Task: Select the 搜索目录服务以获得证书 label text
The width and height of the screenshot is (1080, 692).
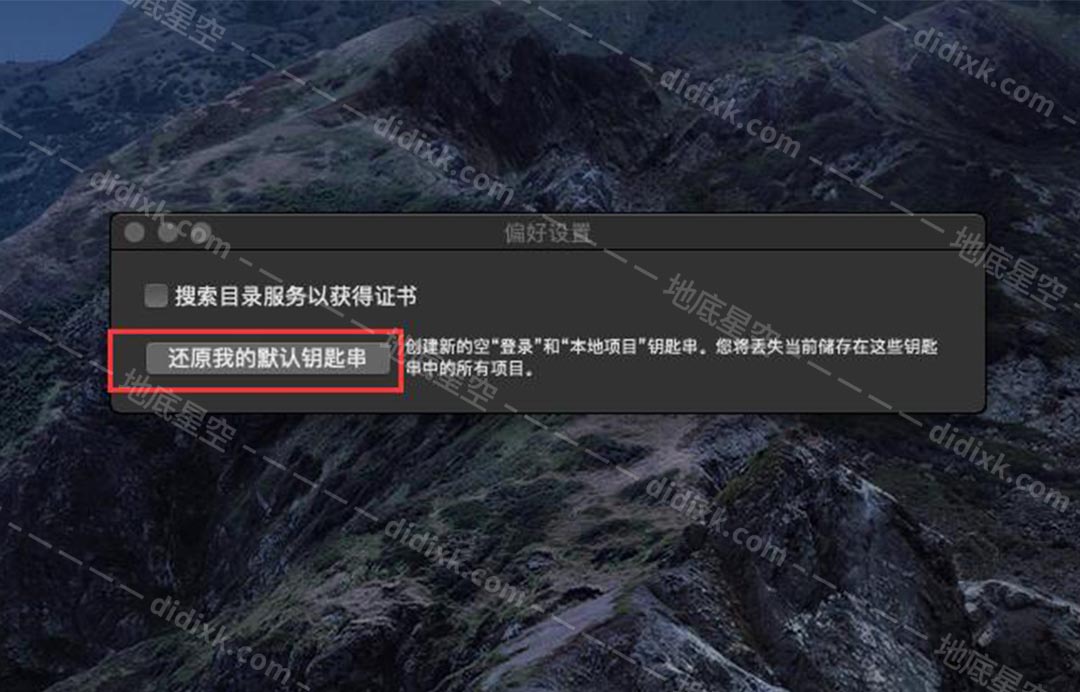Action: click(295, 297)
